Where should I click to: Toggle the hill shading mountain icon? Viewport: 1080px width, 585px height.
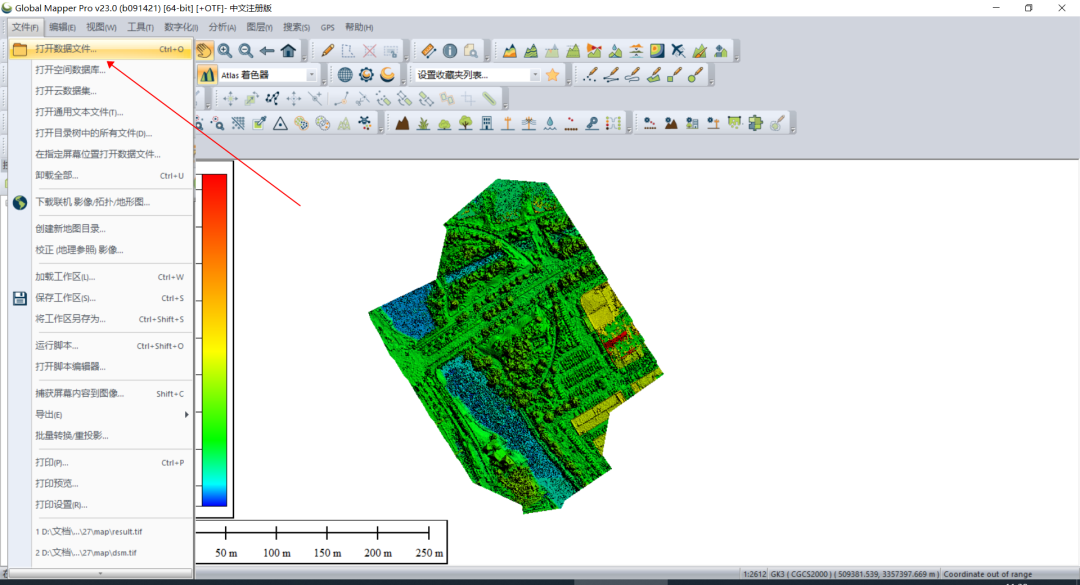click(207, 74)
